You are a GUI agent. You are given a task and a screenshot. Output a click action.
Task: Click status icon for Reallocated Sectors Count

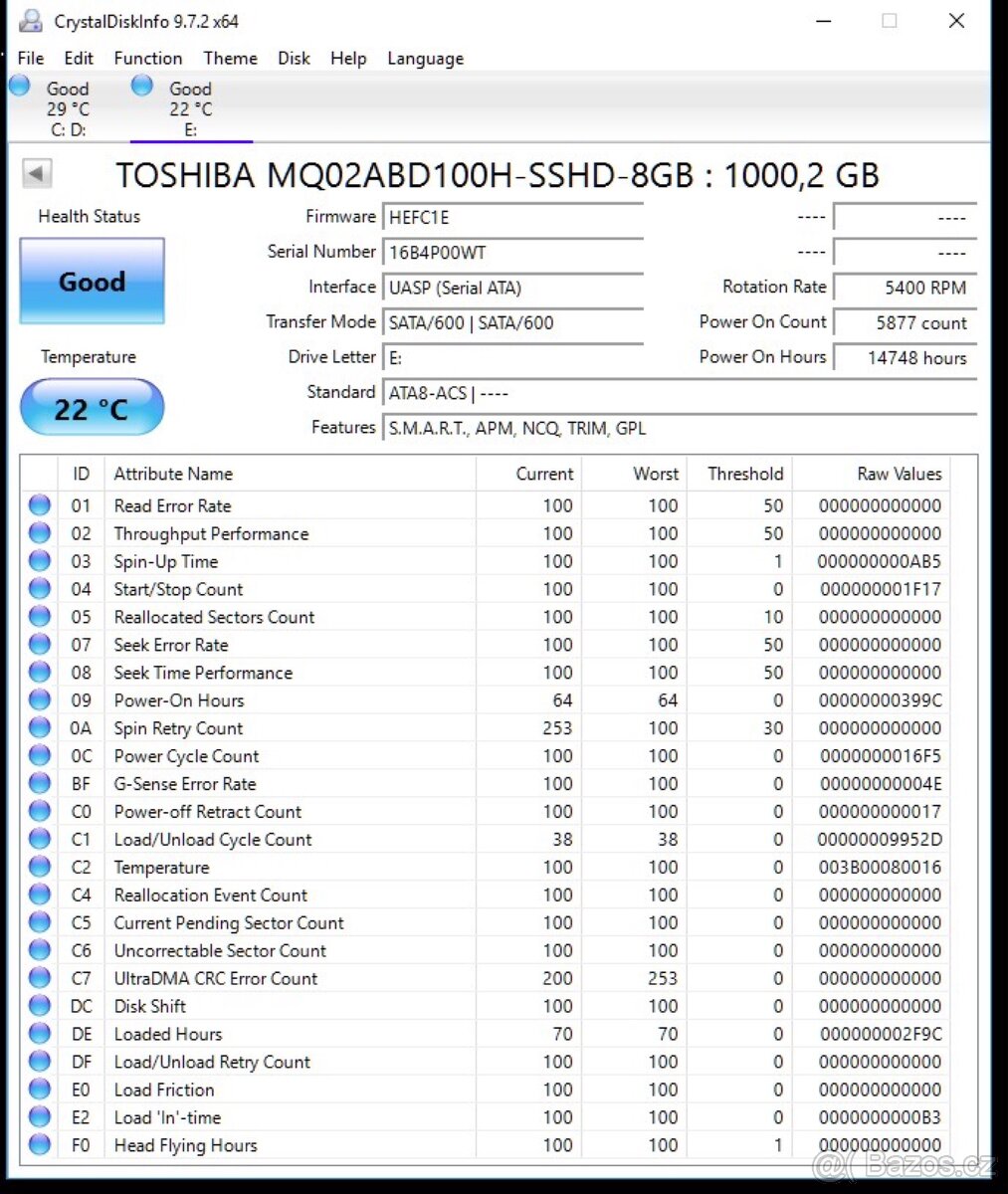(x=40, y=616)
